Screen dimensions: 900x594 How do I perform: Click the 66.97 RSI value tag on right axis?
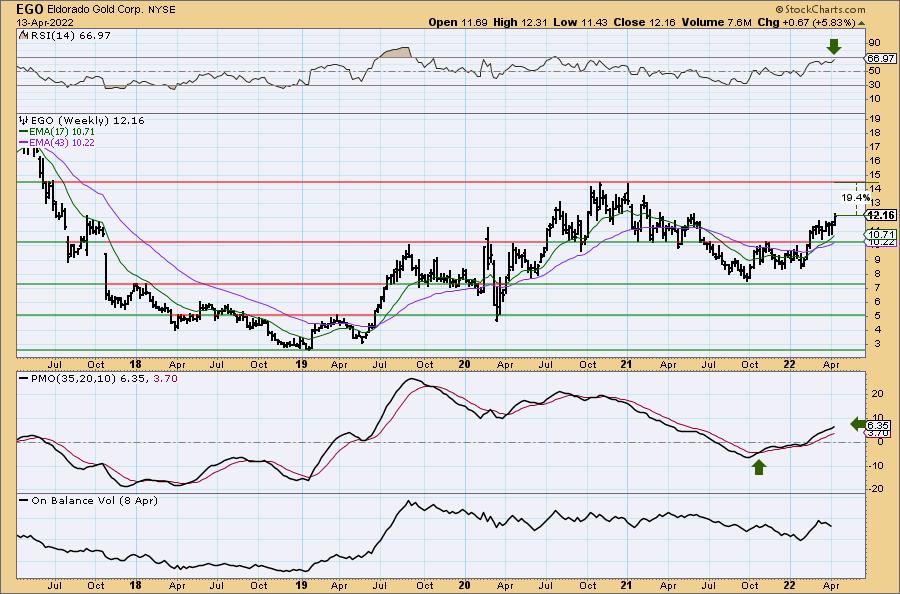881,59
